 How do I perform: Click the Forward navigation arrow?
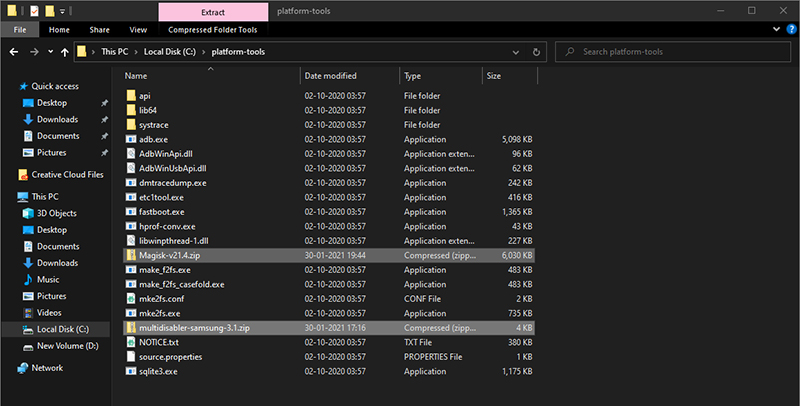[34, 52]
